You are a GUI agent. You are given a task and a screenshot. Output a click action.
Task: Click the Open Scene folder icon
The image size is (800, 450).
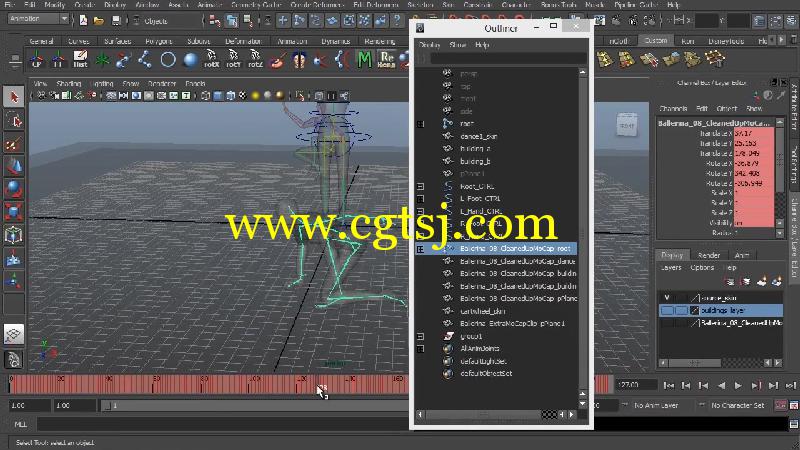click(99, 20)
